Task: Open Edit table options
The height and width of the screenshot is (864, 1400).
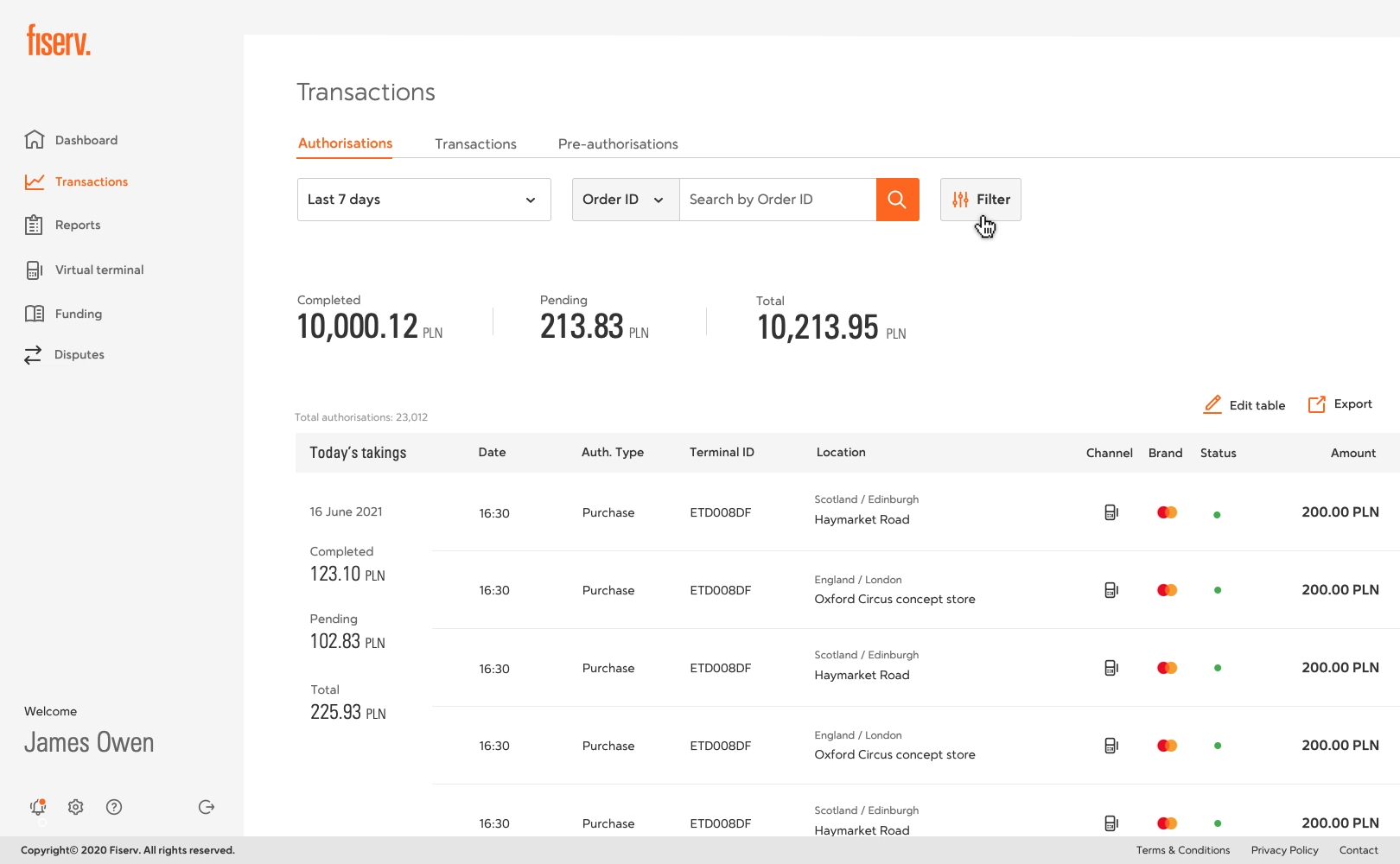Action: coord(1244,404)
